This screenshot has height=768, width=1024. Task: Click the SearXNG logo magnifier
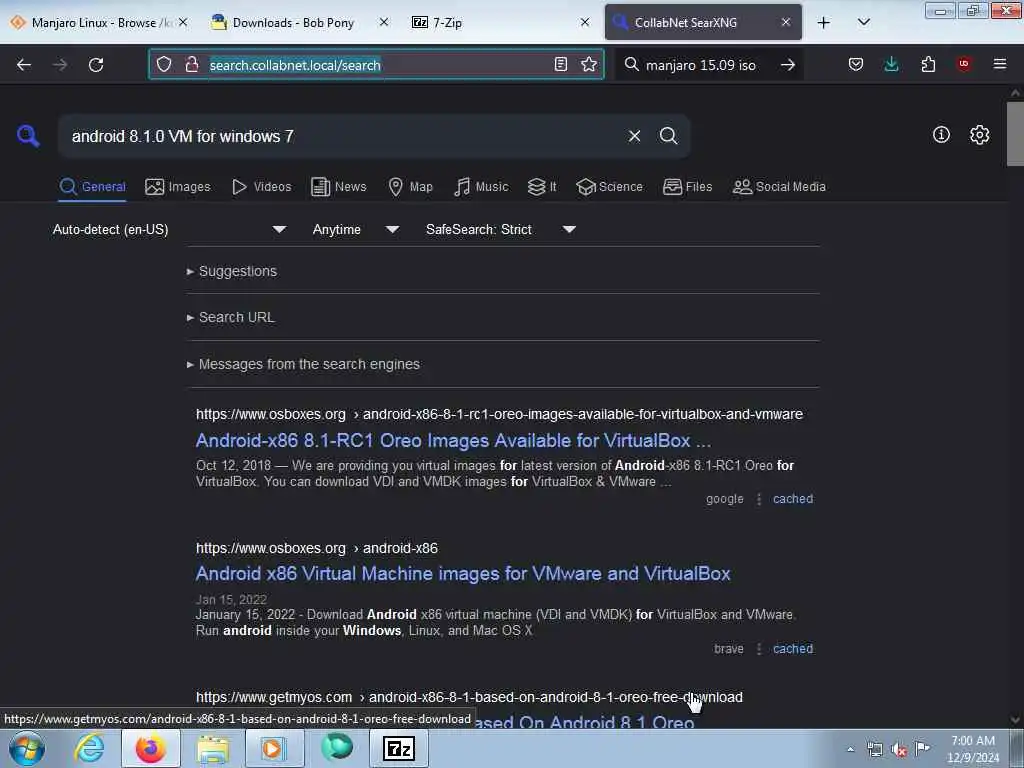27,136
